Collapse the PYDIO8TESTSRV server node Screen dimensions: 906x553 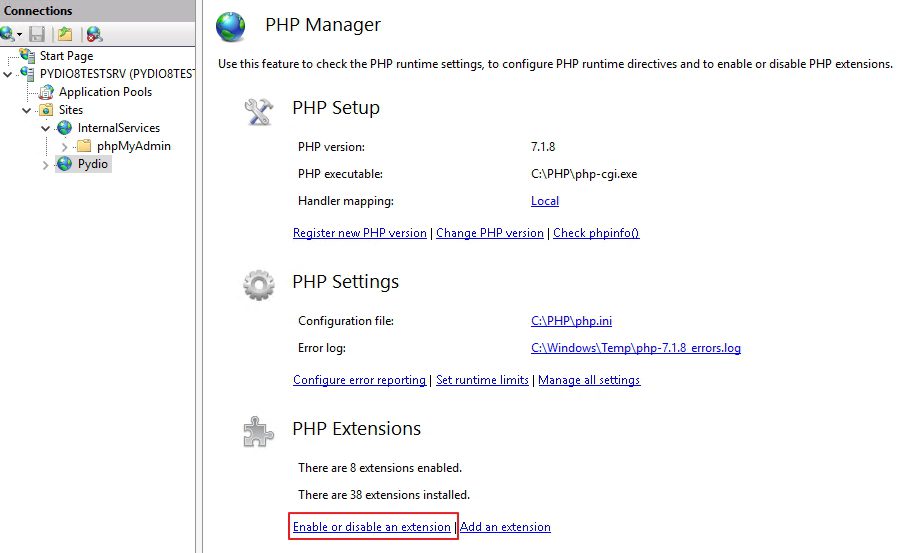[x=8, y=75]
